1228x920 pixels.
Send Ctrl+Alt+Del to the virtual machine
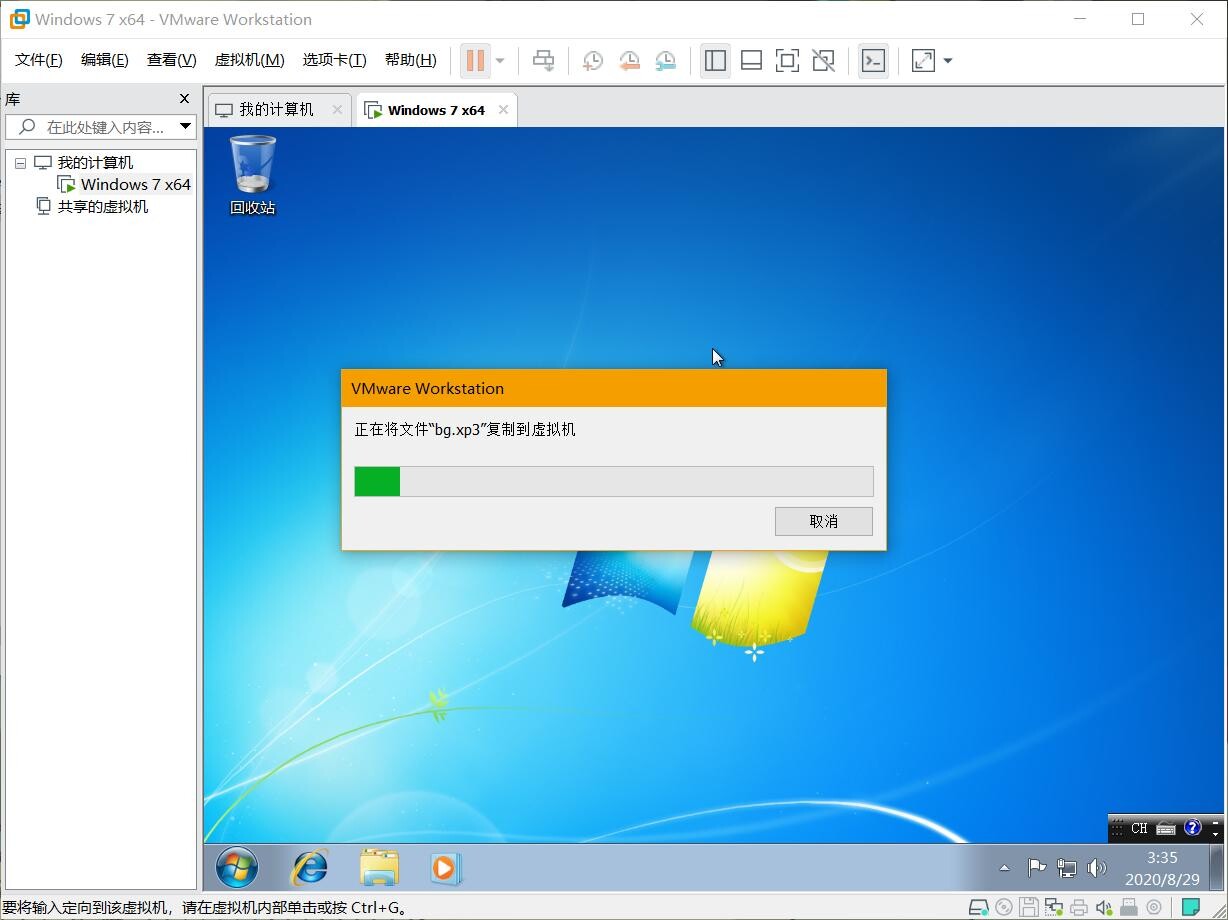point(543,61)
